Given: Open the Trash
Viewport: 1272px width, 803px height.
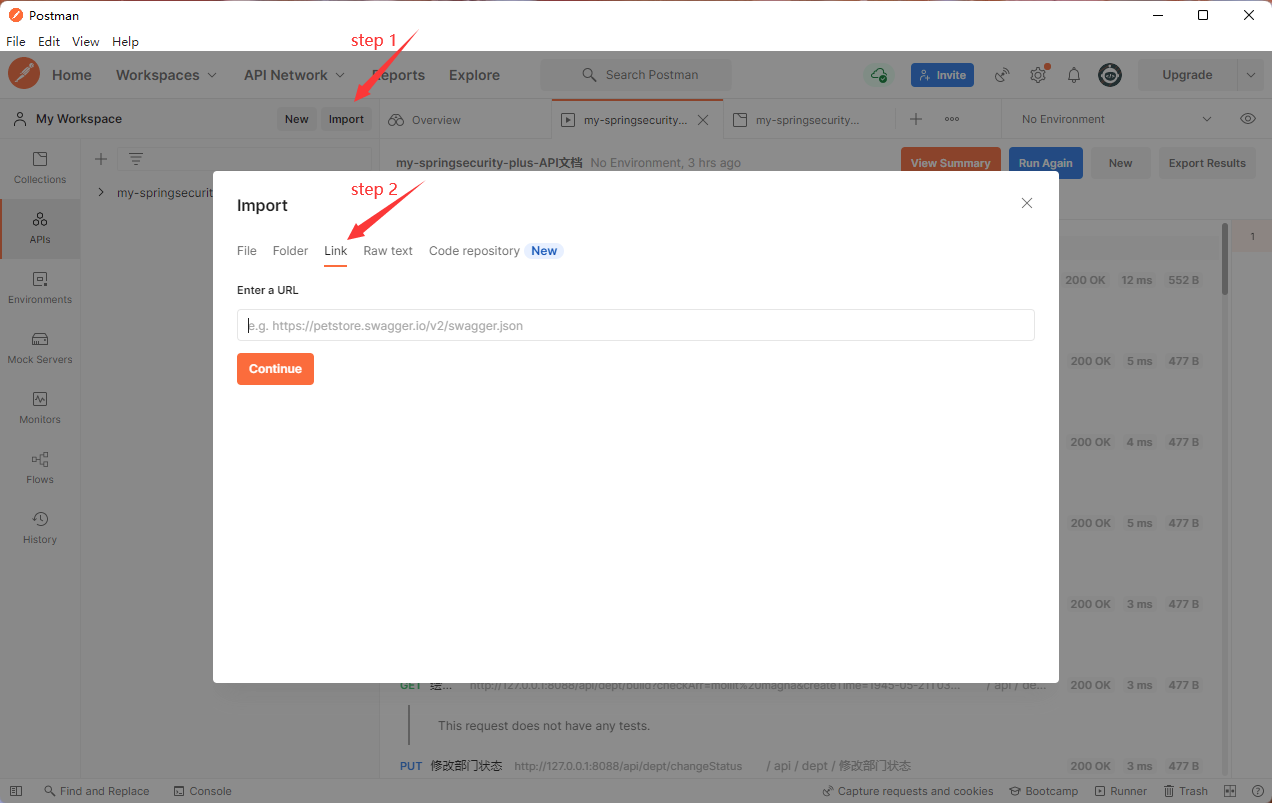Looking at the screenshot, I should point(1185,791).
